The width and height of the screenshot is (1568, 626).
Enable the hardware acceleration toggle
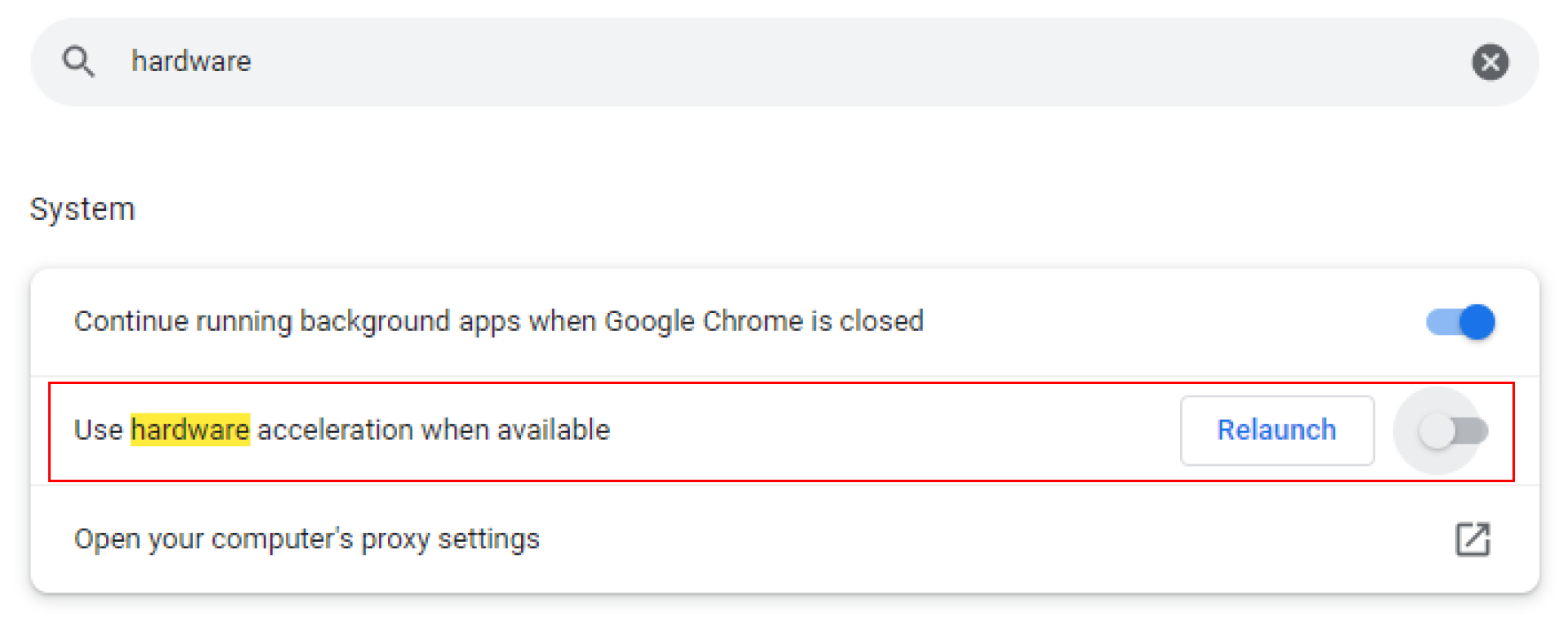click(x=1454, y=431)
